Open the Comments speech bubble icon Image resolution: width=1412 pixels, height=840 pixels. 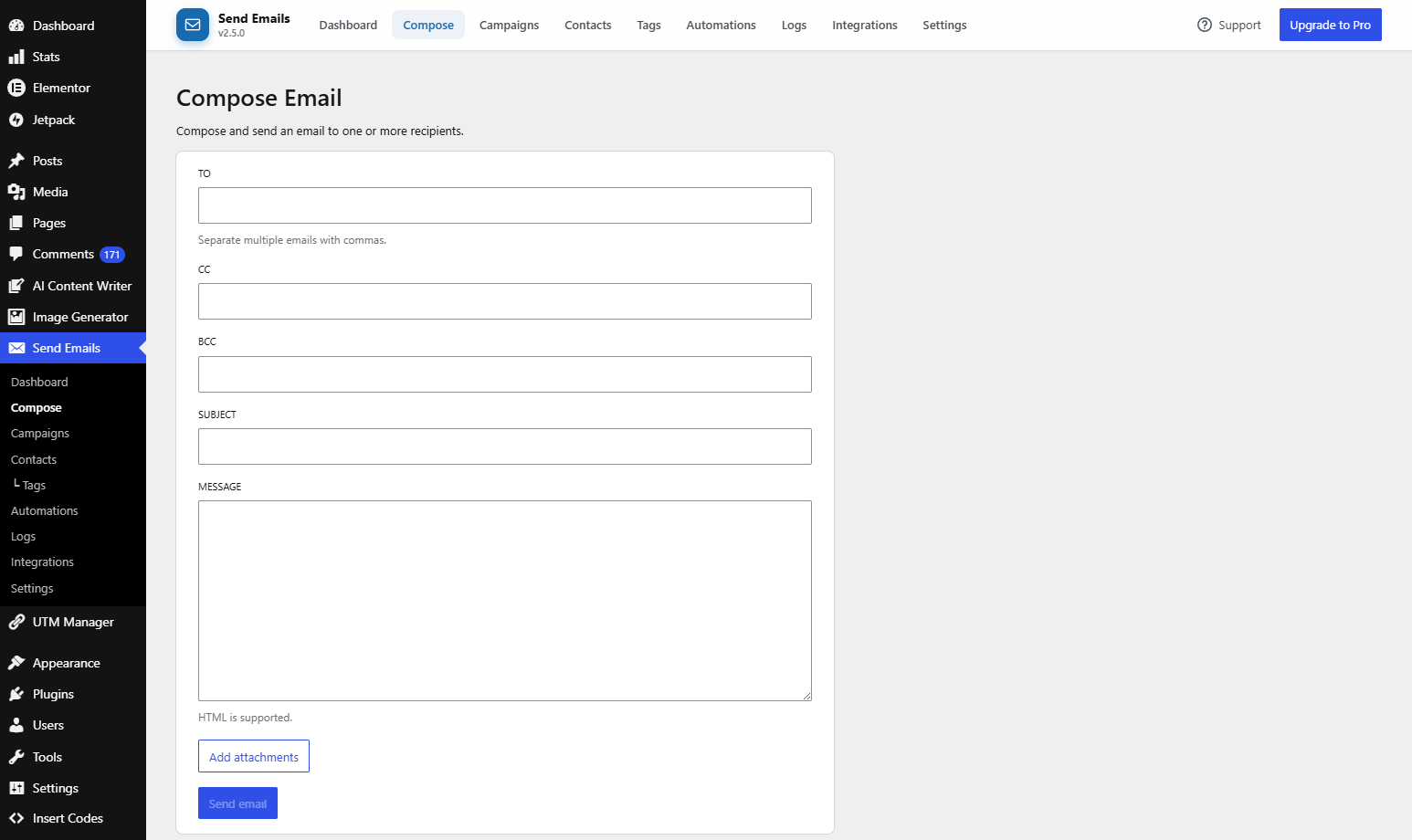pyautogui.click(x=16, y=254)
